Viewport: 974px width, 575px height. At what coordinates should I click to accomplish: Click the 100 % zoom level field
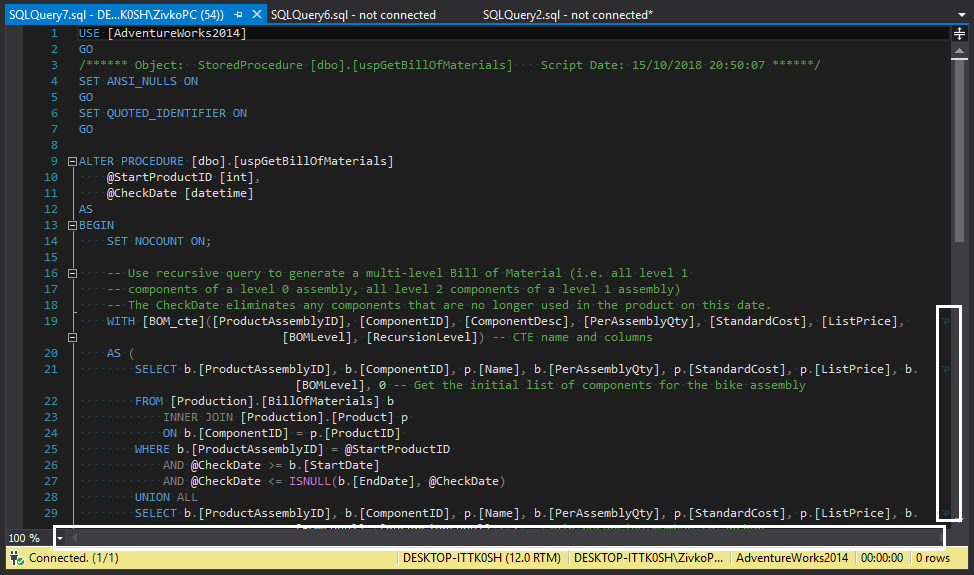coord(25,538)
